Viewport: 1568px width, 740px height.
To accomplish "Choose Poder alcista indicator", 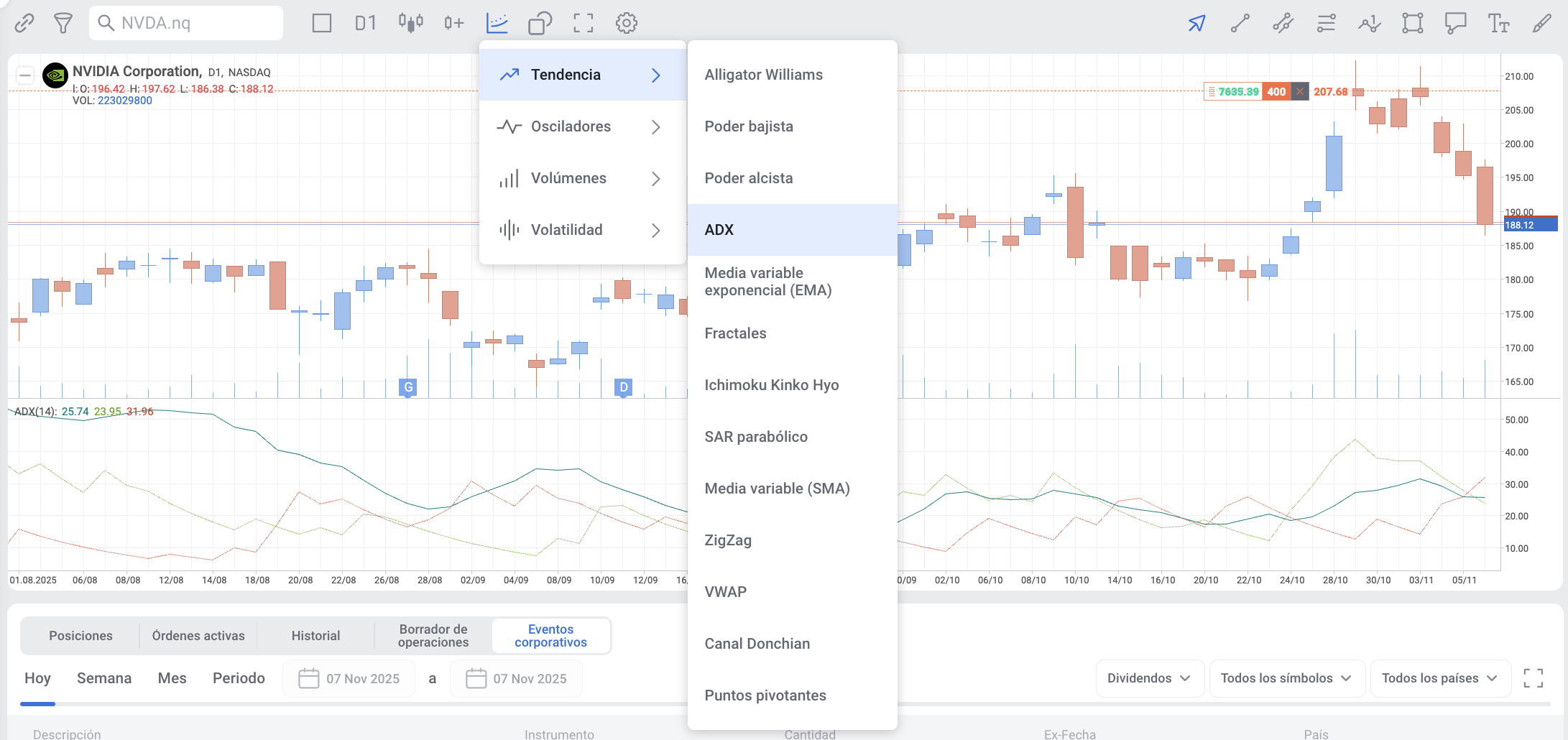I will pyautogui.click(x=793, y=178).
